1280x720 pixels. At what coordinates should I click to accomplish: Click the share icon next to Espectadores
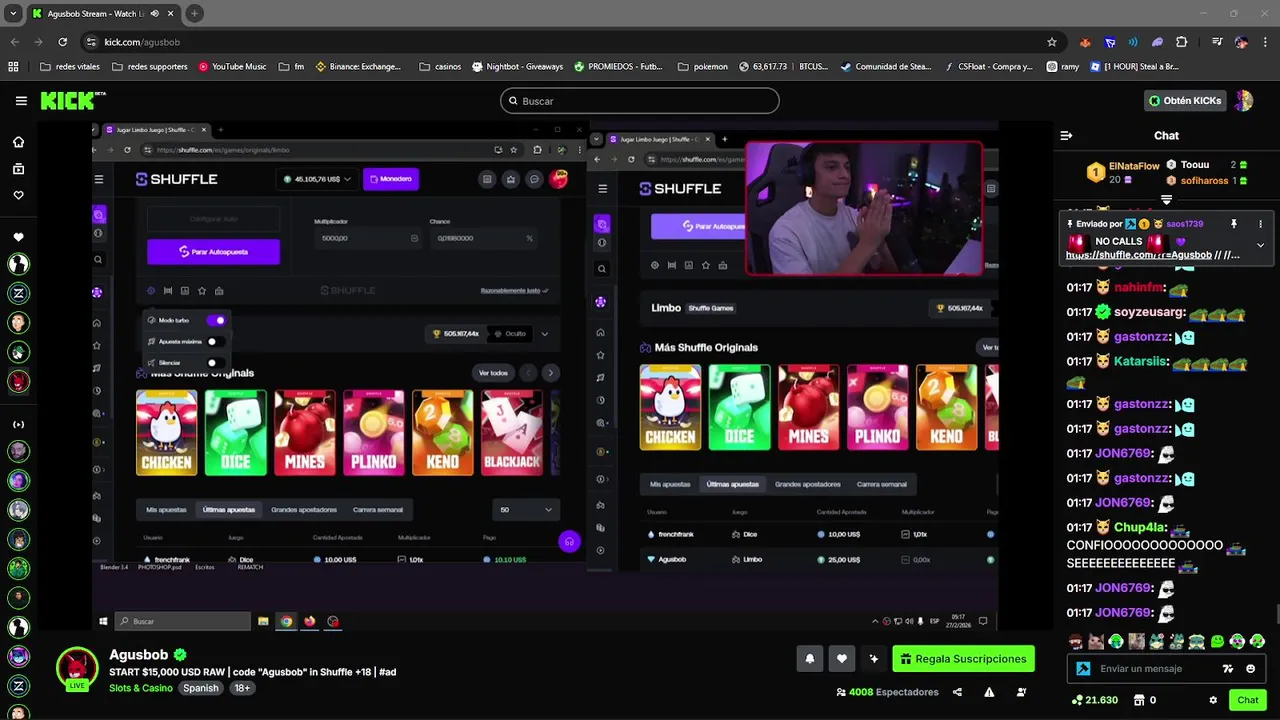(x=957, y=692)
